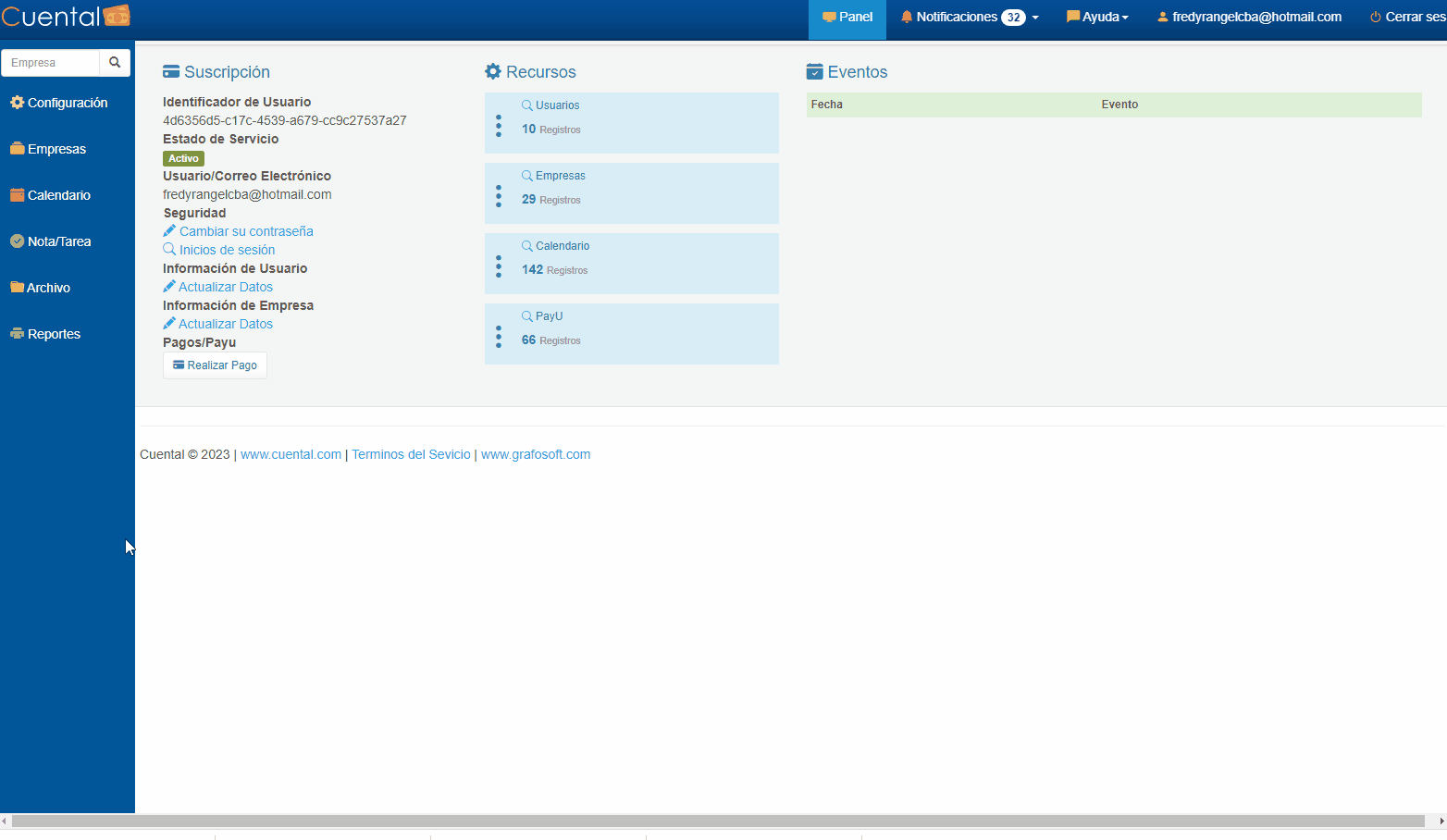This screenshot has height=840, width=1447.
Task: Click the magnifier icon next to PayU
Action: [526, 316]
